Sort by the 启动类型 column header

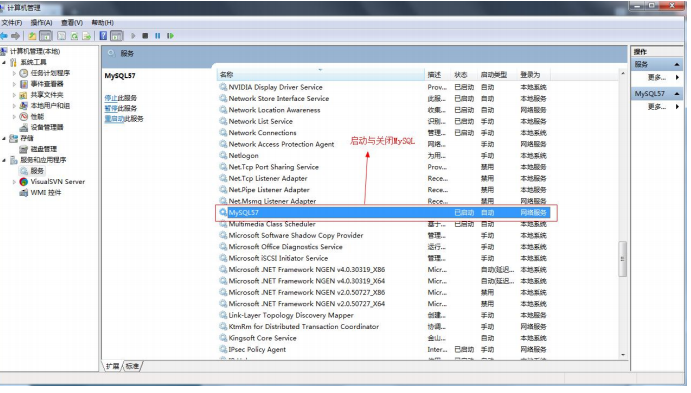(498, 75)
